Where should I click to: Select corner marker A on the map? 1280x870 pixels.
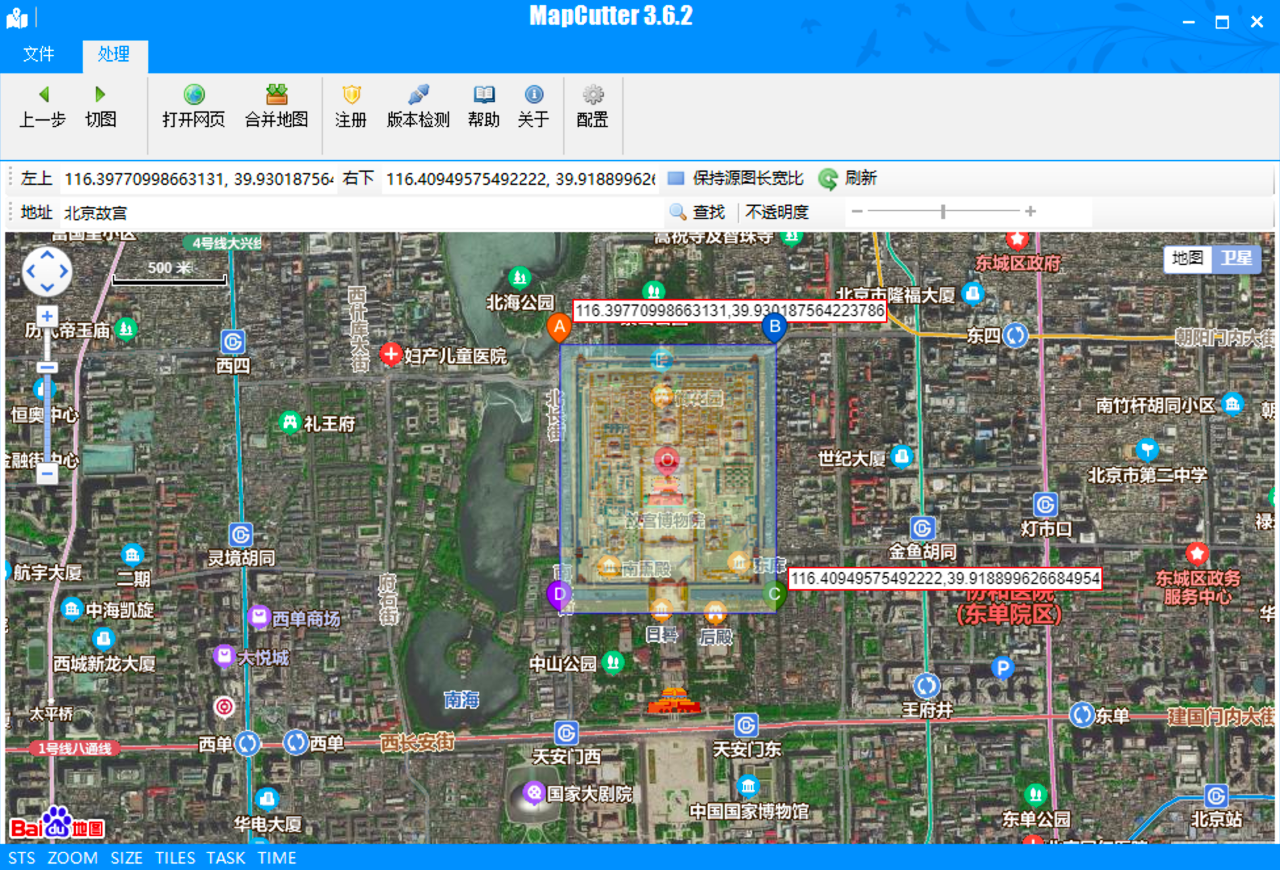click(x=559, y=328)
